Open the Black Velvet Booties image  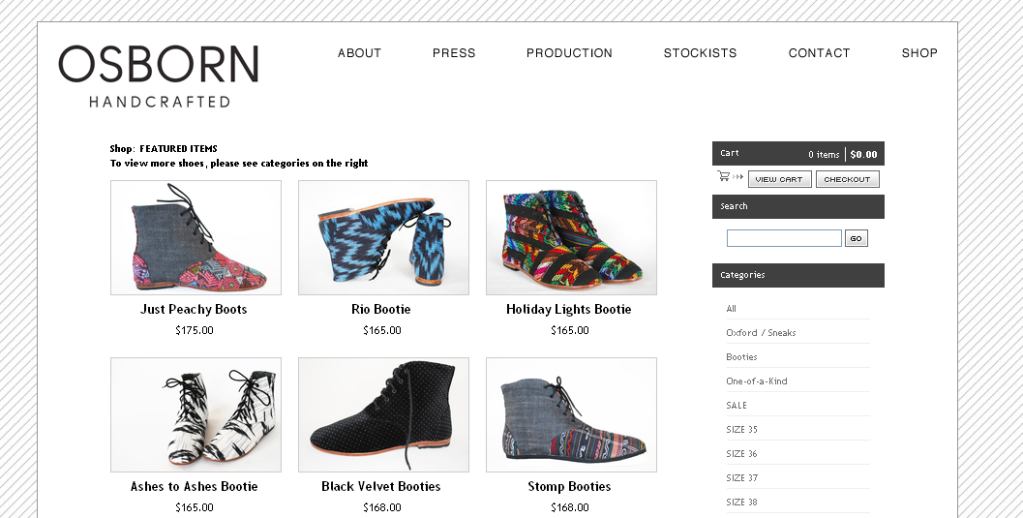[383, 415]
